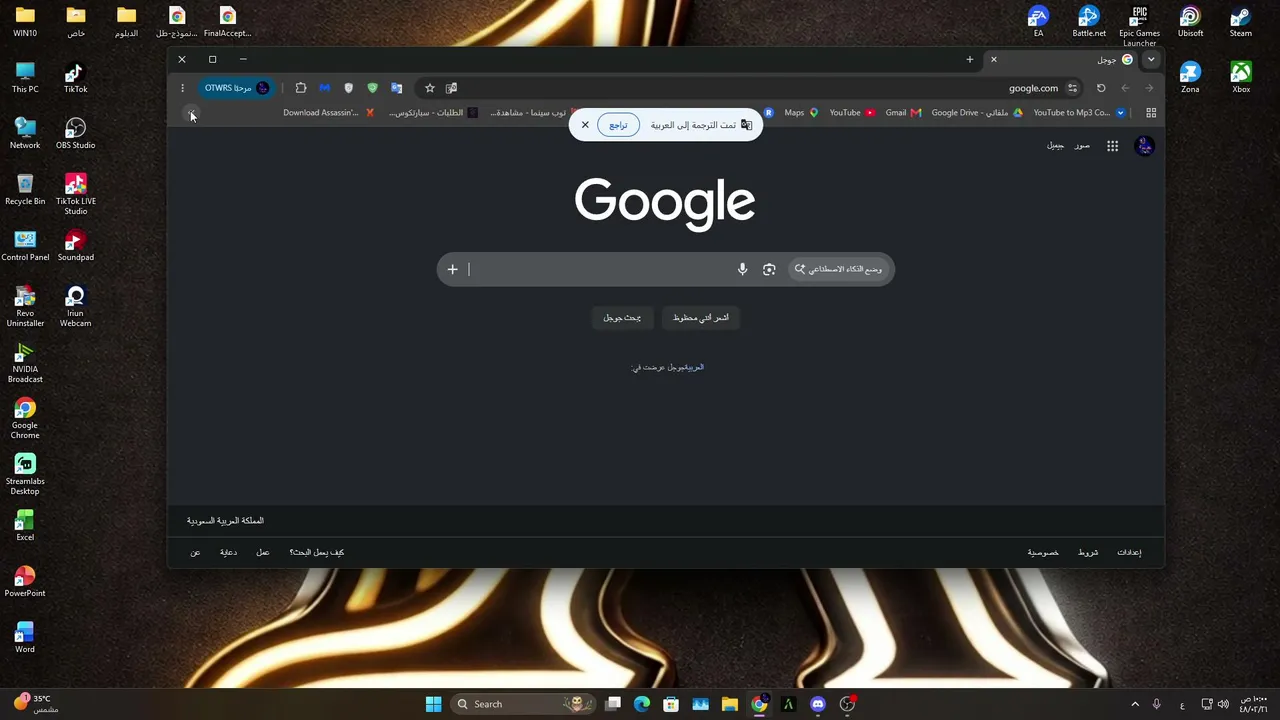1280x720 pixels.
Task: View site information icon
Action: point(1073,88)
